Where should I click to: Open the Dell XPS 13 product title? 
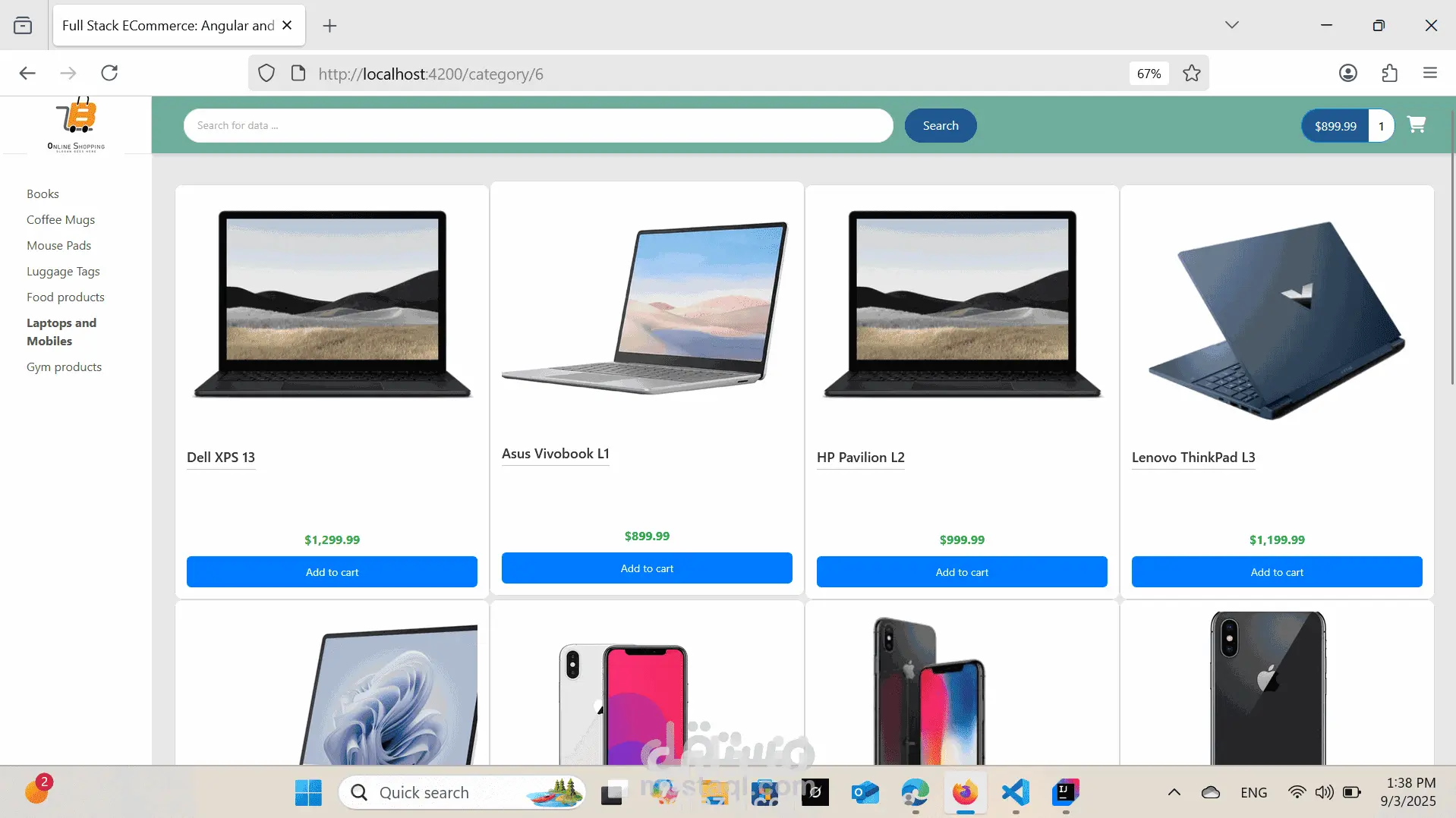click(x=221, y=458)
